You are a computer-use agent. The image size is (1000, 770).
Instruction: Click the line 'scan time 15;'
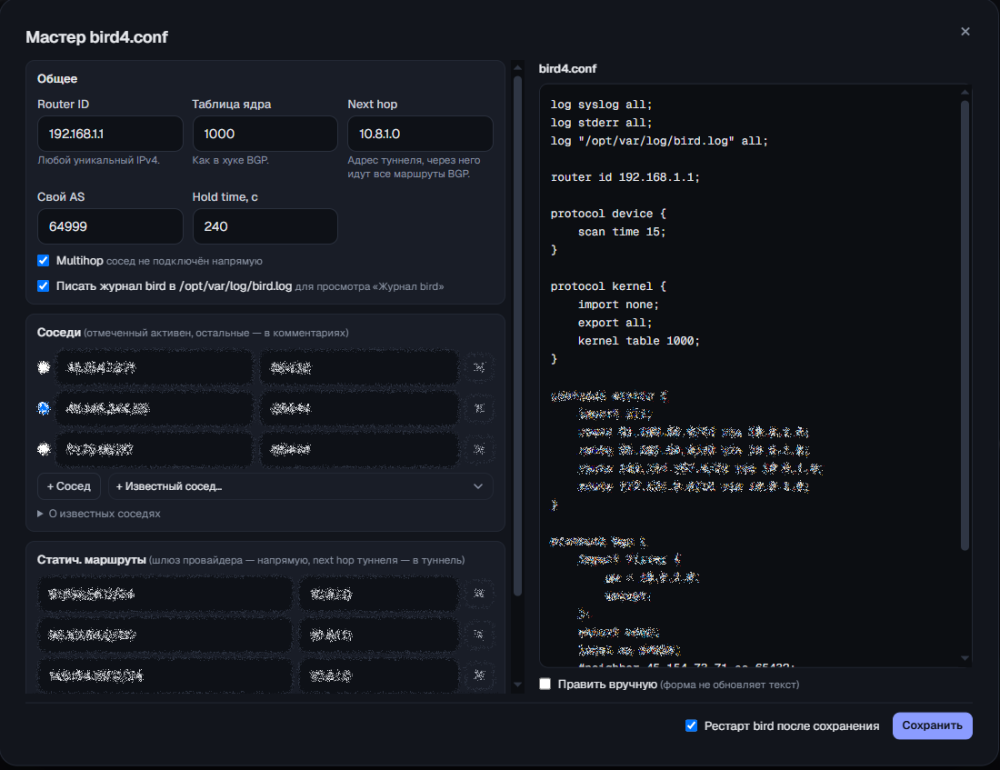point(622,232)
